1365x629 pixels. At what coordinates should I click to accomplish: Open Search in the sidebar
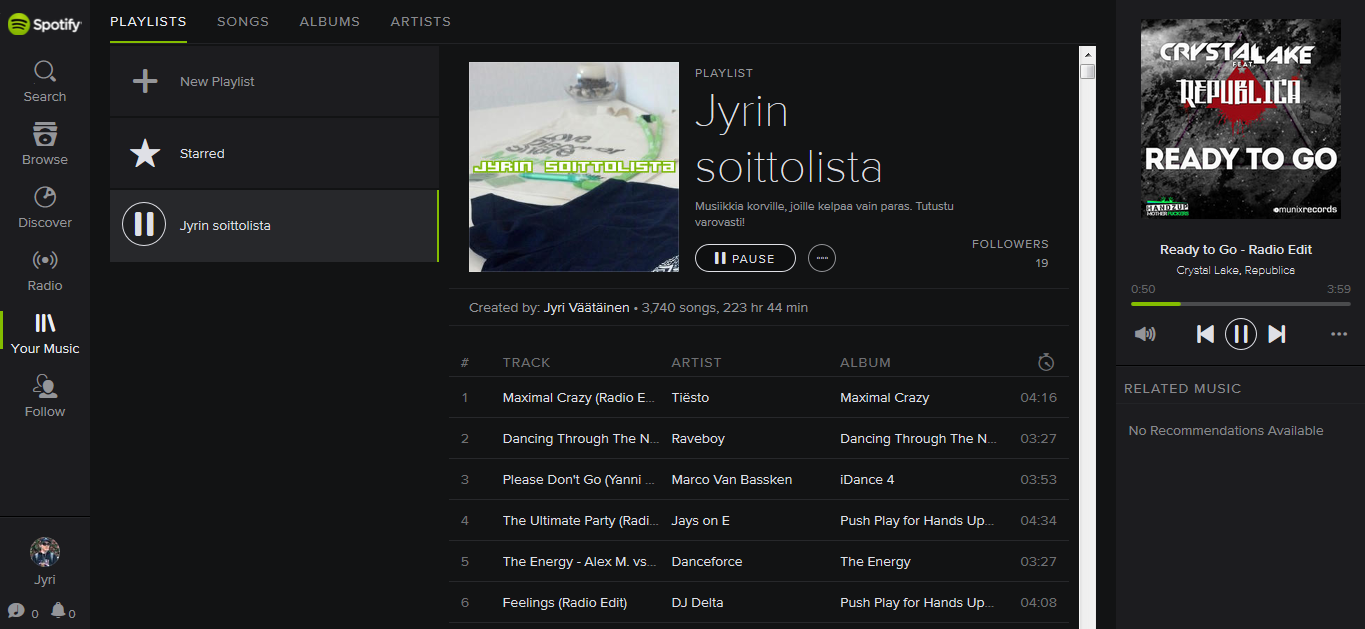tap(45, 82)
